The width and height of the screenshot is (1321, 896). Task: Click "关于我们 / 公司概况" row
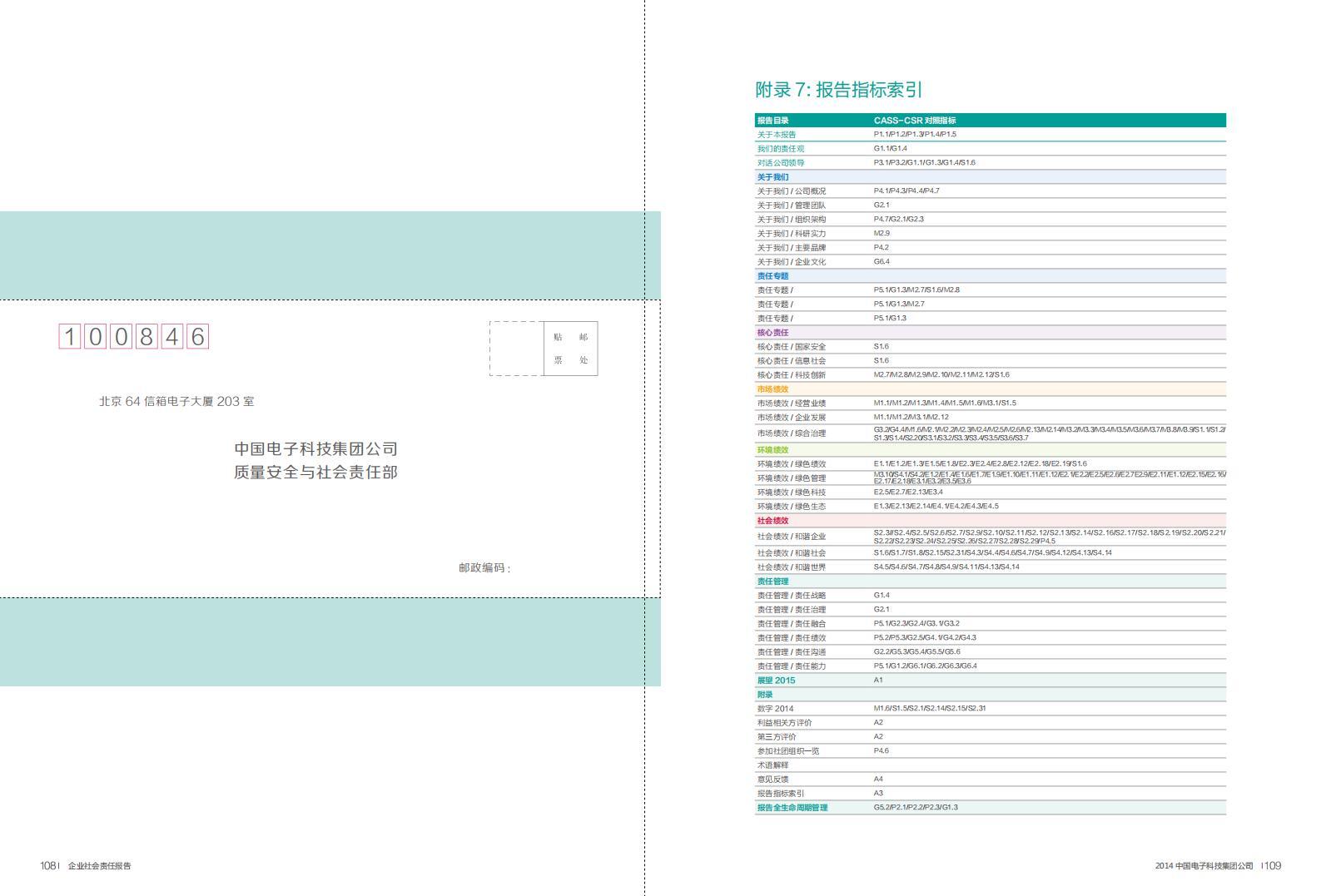(x=991, y=191)
